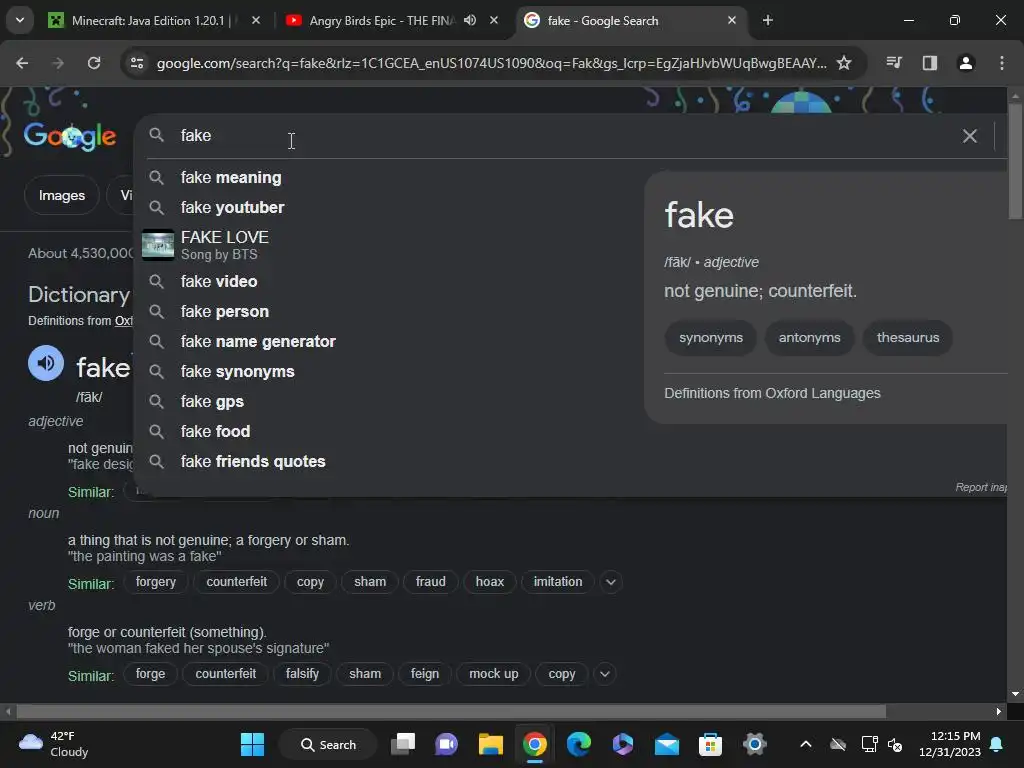Image resolution: width=1024 pixels, height=768 pixels.
Task: Click the vertical scrollbar thumb
Action: pos(1015,162)
